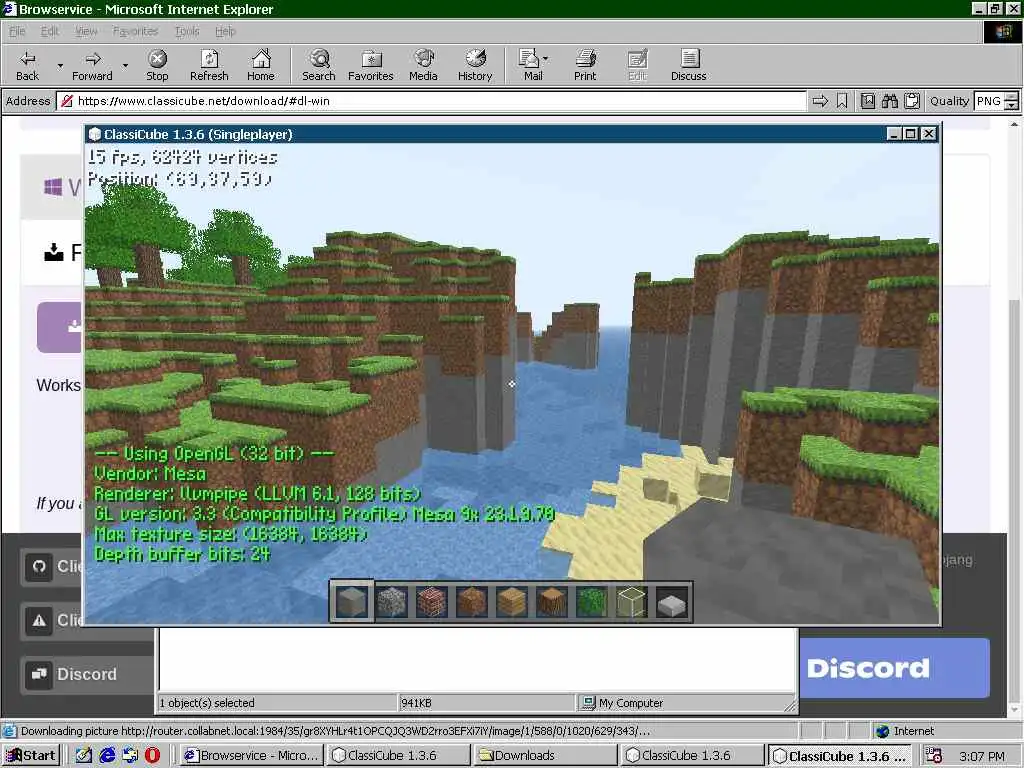Open the Favorites pane toolbar button
This screenshot has width=1024, height=768.
[x=371, y=59]
